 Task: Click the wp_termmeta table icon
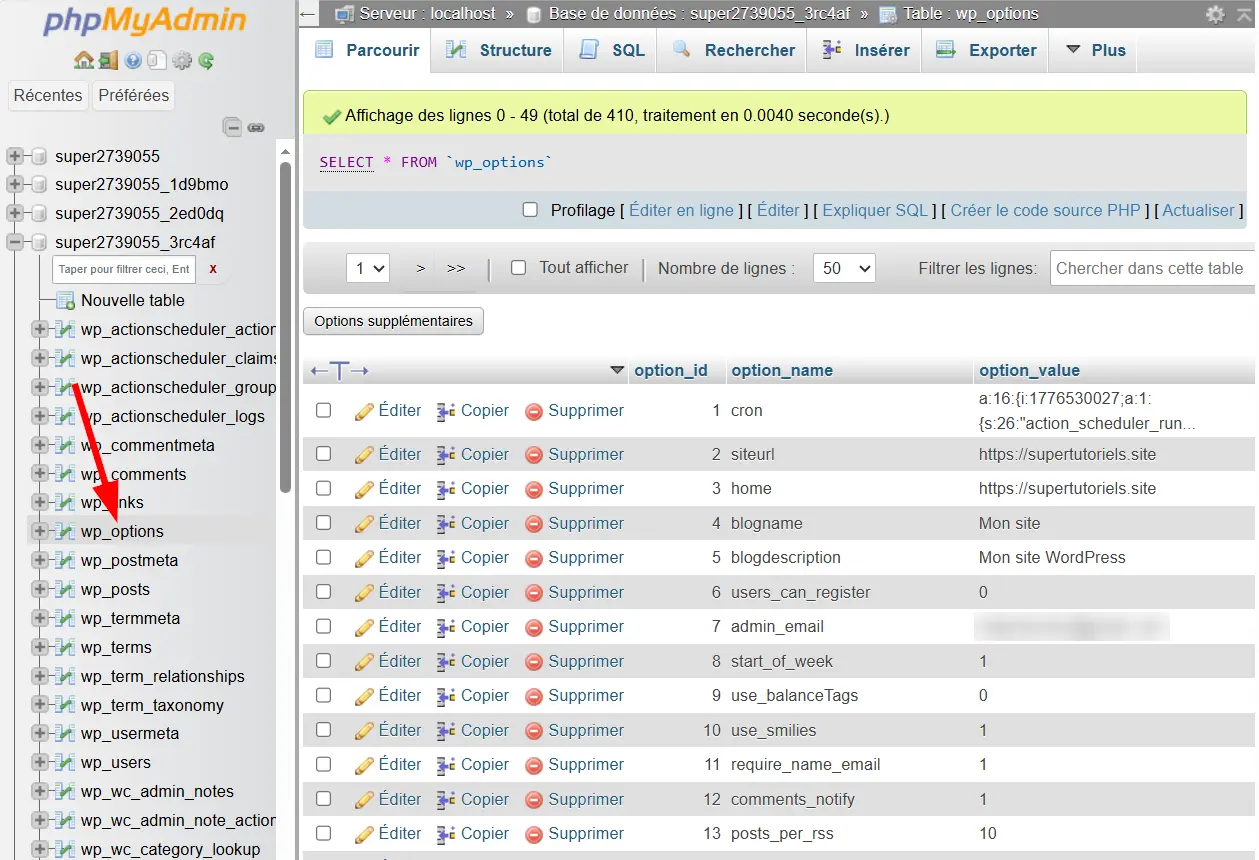(x=65, y=618)
